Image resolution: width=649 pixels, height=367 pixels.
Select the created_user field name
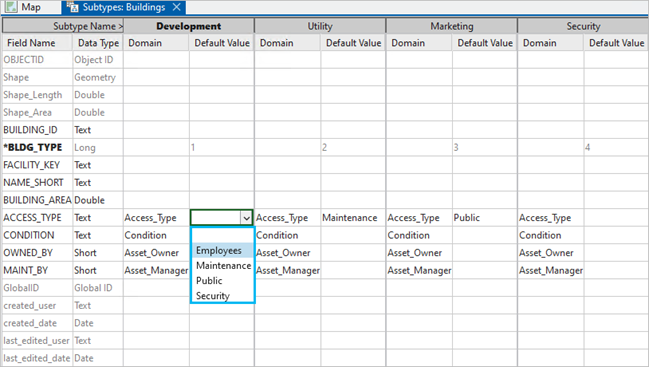pyautogui.click(x=37, y=306)
